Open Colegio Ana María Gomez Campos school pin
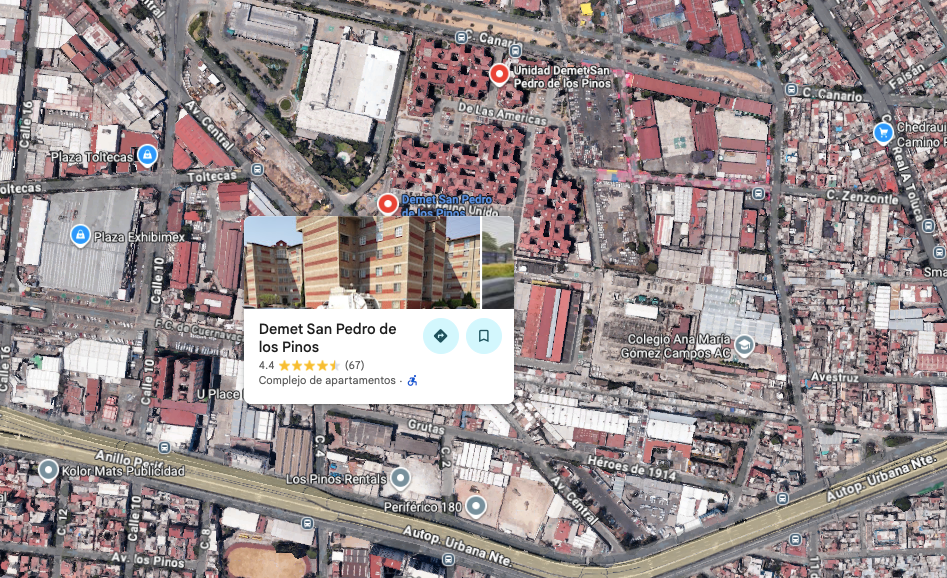 (744, 345)
